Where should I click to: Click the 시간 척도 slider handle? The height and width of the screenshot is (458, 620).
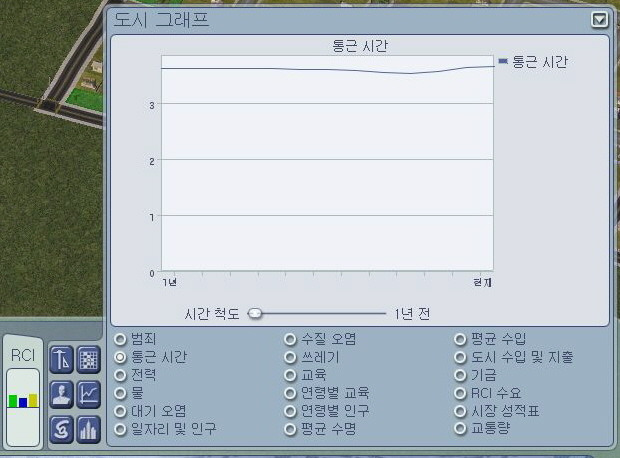[x=255, y=314]
